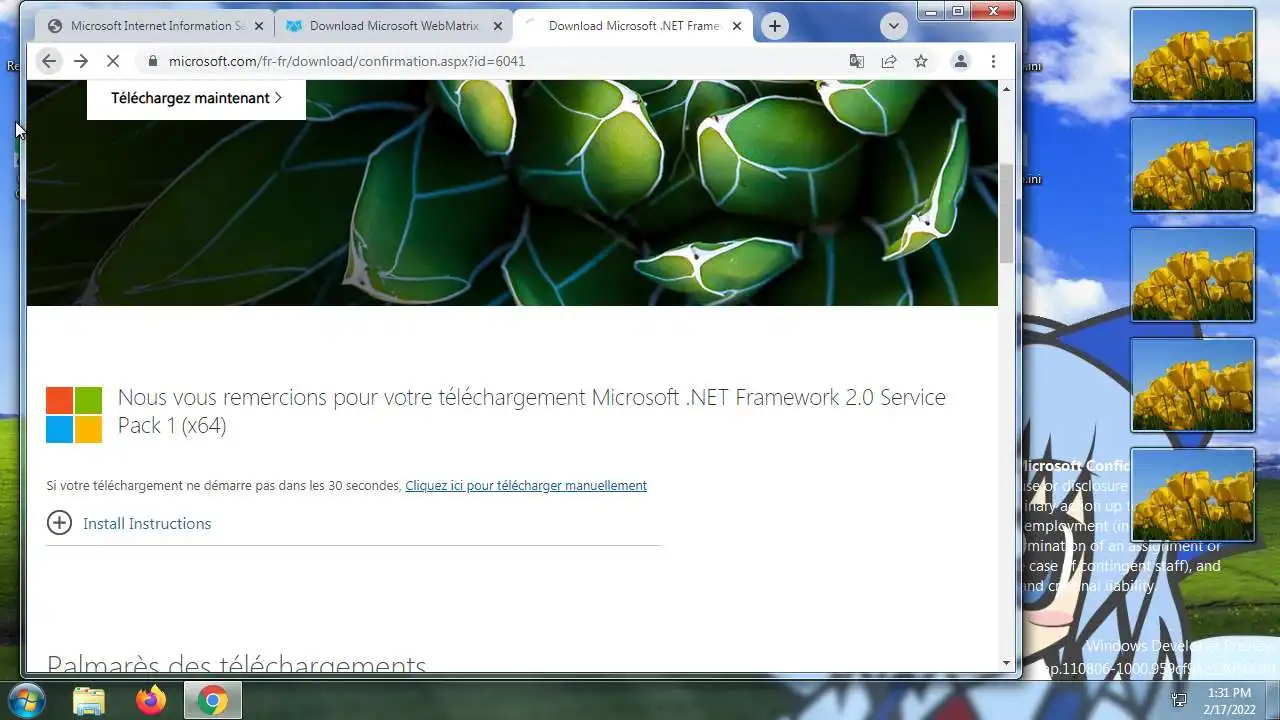Viewport: 1280px width, 720px height.
Task: Open Windows Explorer from the taskbar
Action: (89, 700)
